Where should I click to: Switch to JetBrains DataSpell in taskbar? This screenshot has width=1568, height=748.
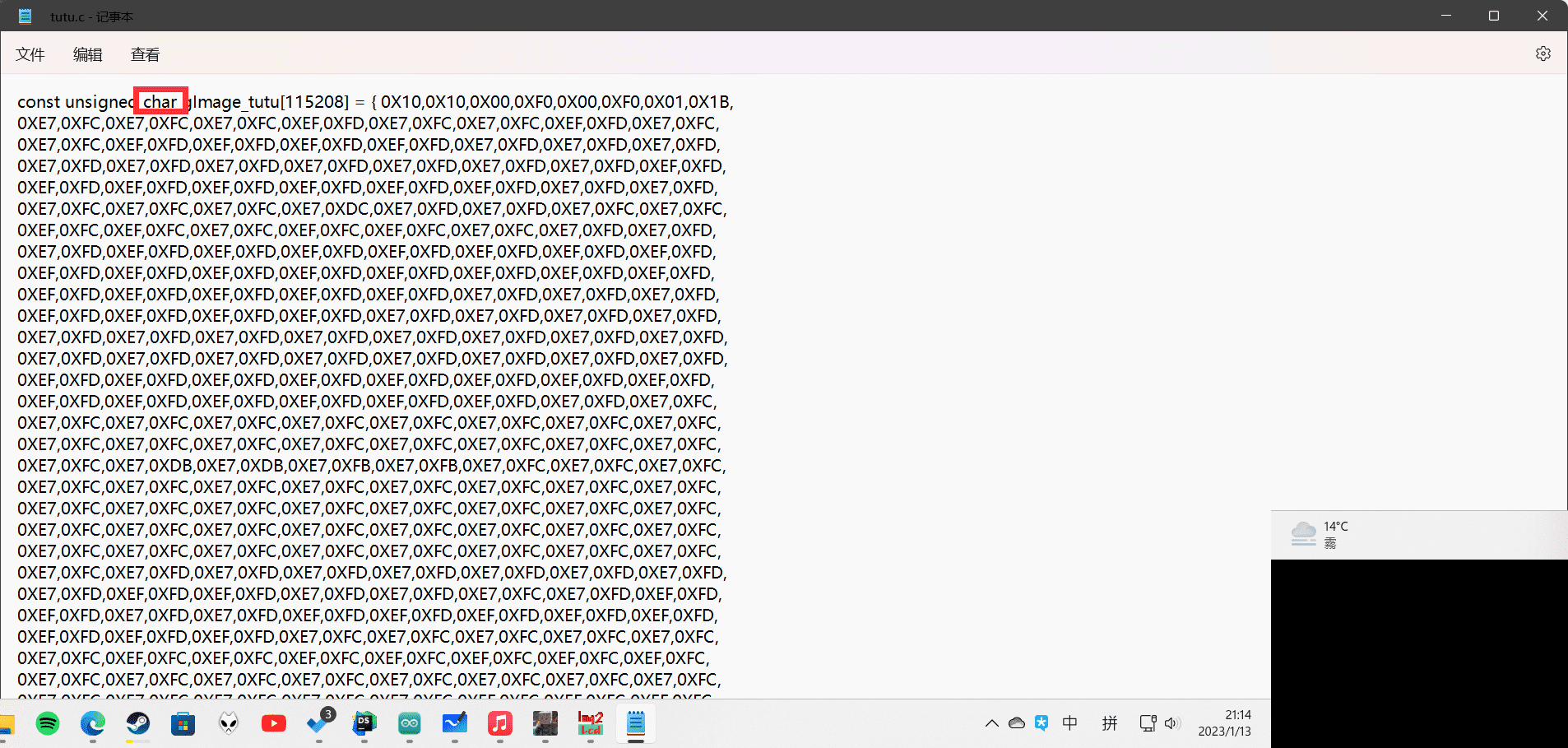tap(364, 723)
